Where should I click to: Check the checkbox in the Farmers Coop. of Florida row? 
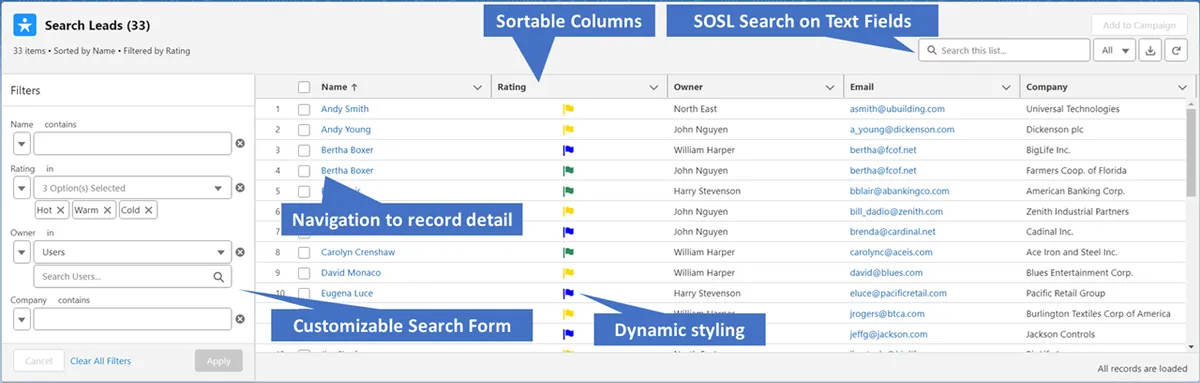click(x=304, y=171)
